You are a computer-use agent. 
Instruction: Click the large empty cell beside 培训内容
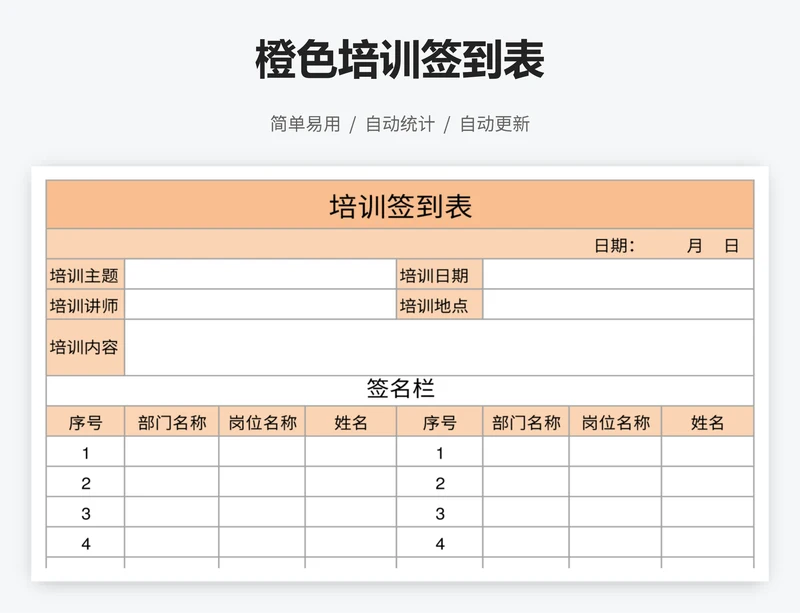439,348
